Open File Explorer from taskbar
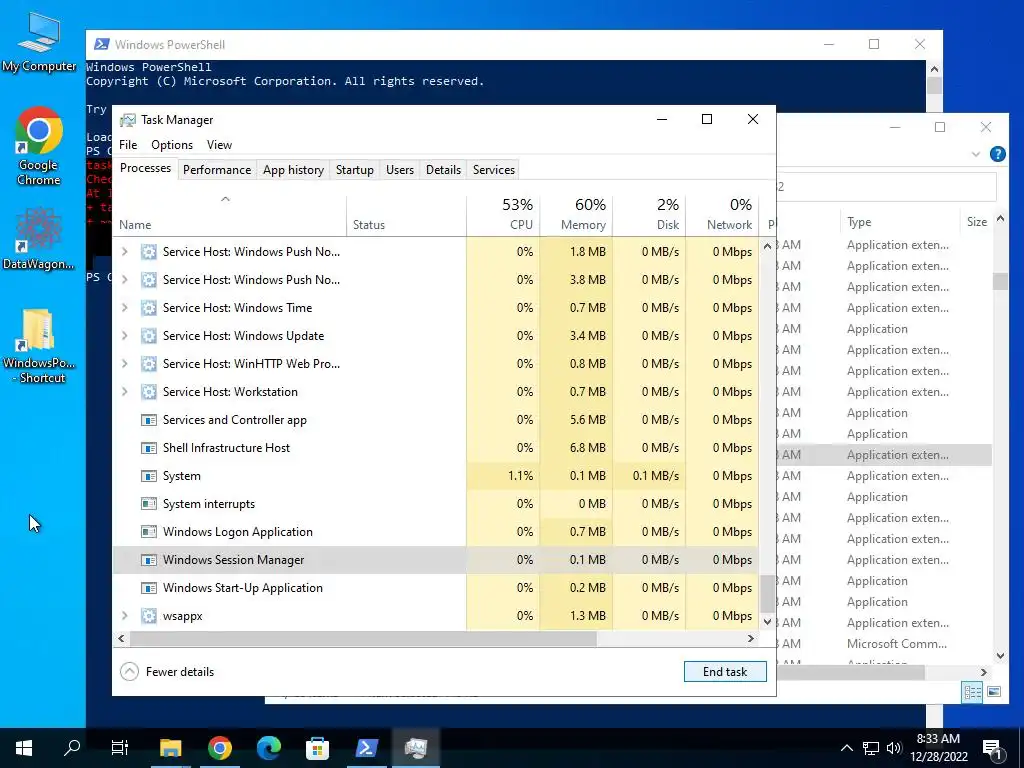The height and width of the screenshot is (768, 1024). pos(170,748)
